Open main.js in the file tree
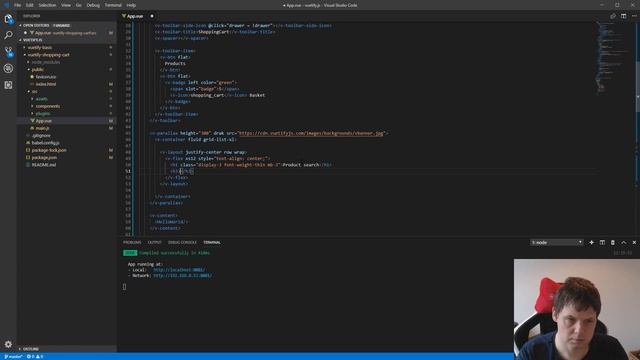 42,128
